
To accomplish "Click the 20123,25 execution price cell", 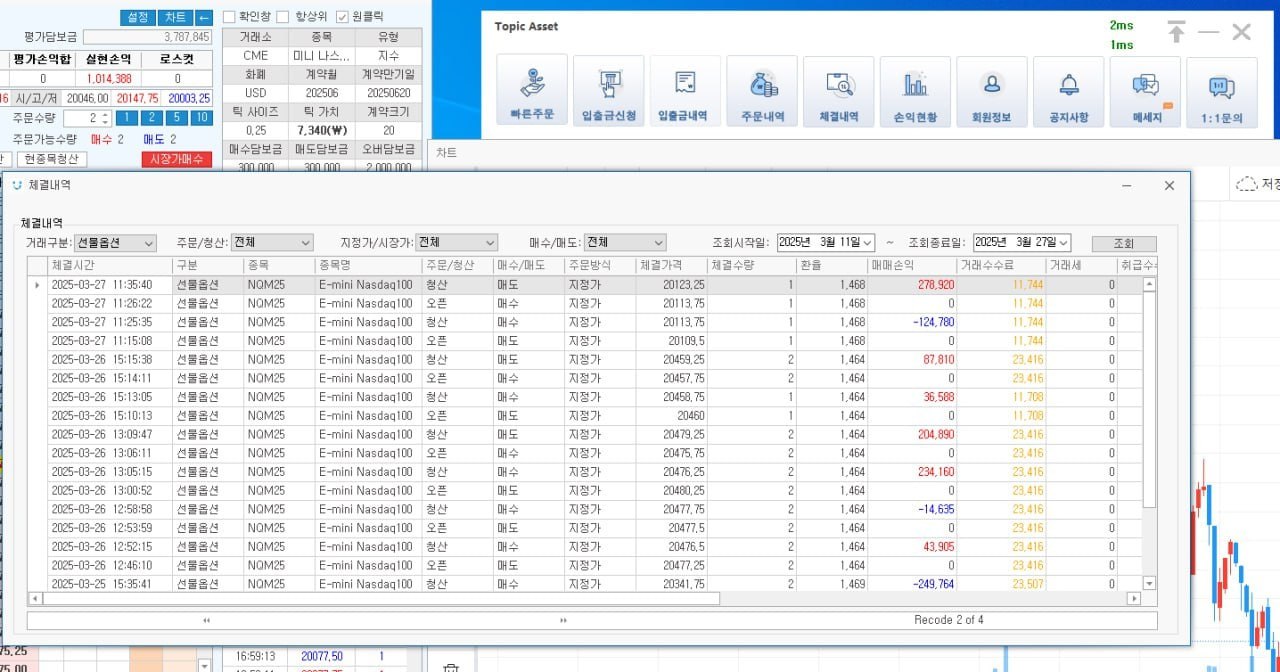I will click(x=670, y=285).
